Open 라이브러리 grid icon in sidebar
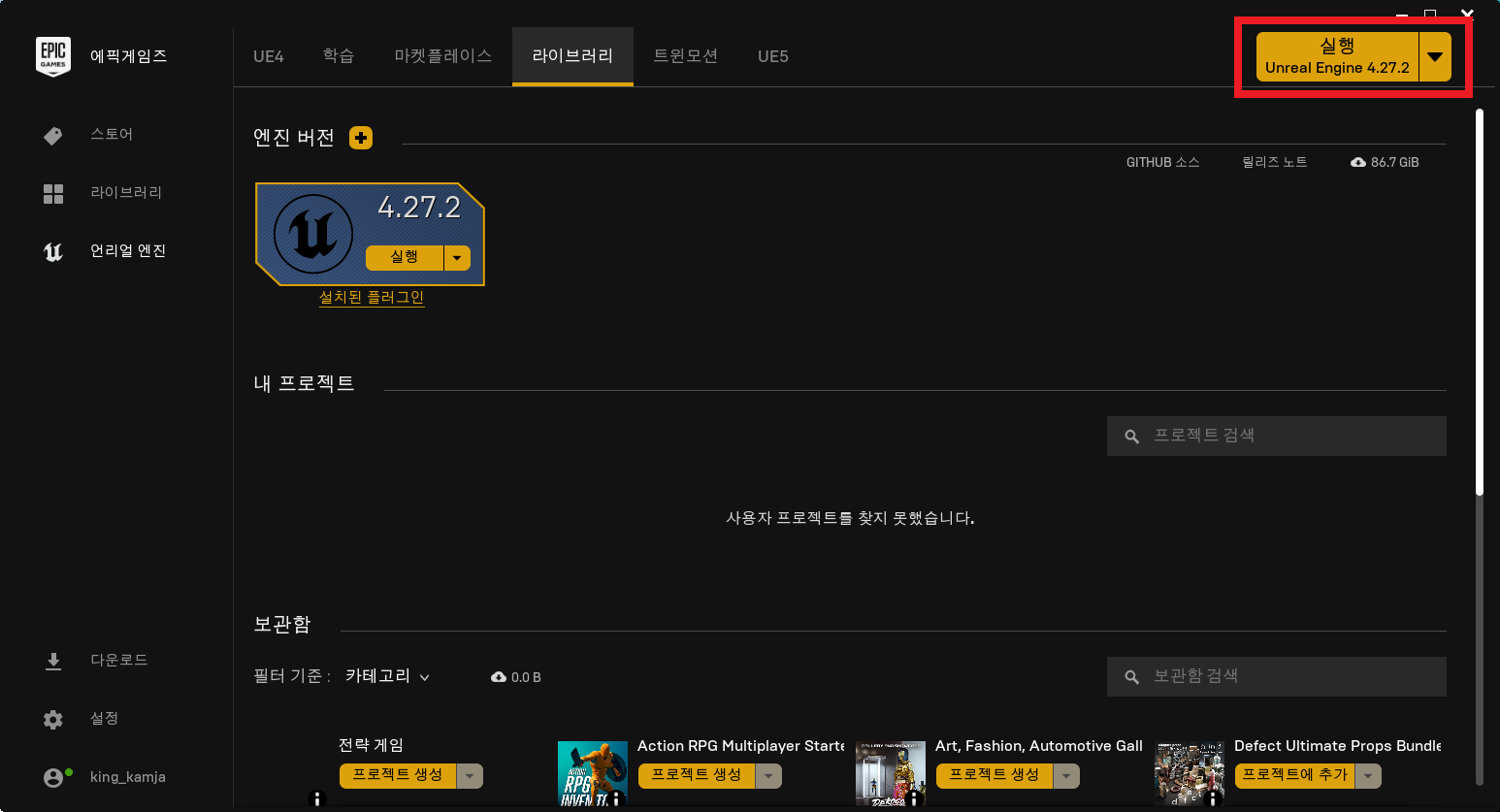 click(53, 194)
